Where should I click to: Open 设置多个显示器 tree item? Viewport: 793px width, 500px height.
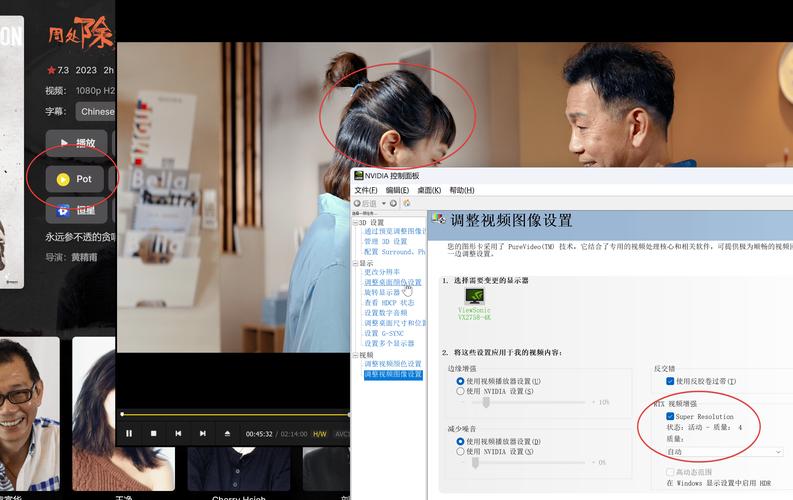tap(389, 343)
